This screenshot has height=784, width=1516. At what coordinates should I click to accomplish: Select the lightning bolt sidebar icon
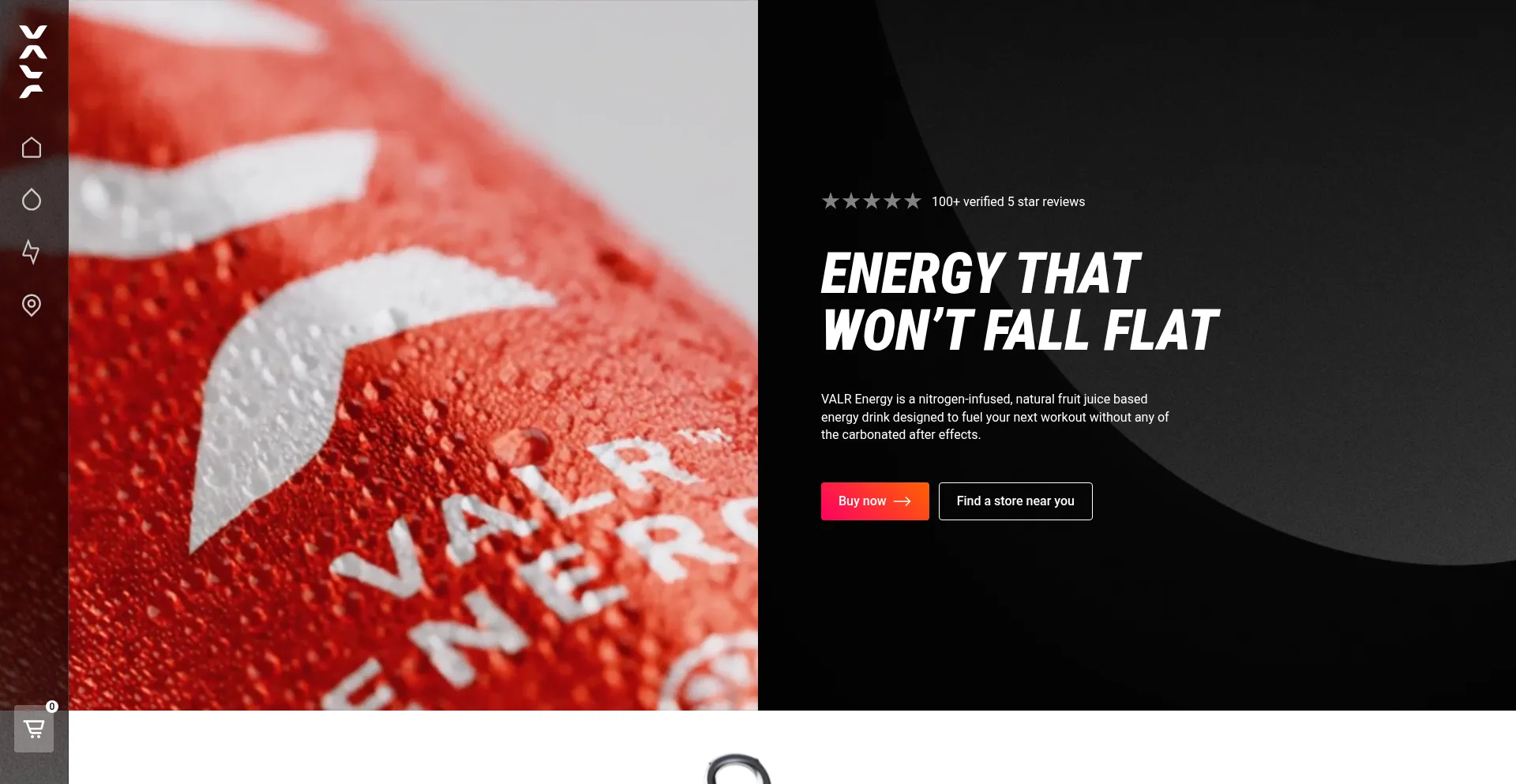pyautogui.click(x=31, y=252)
